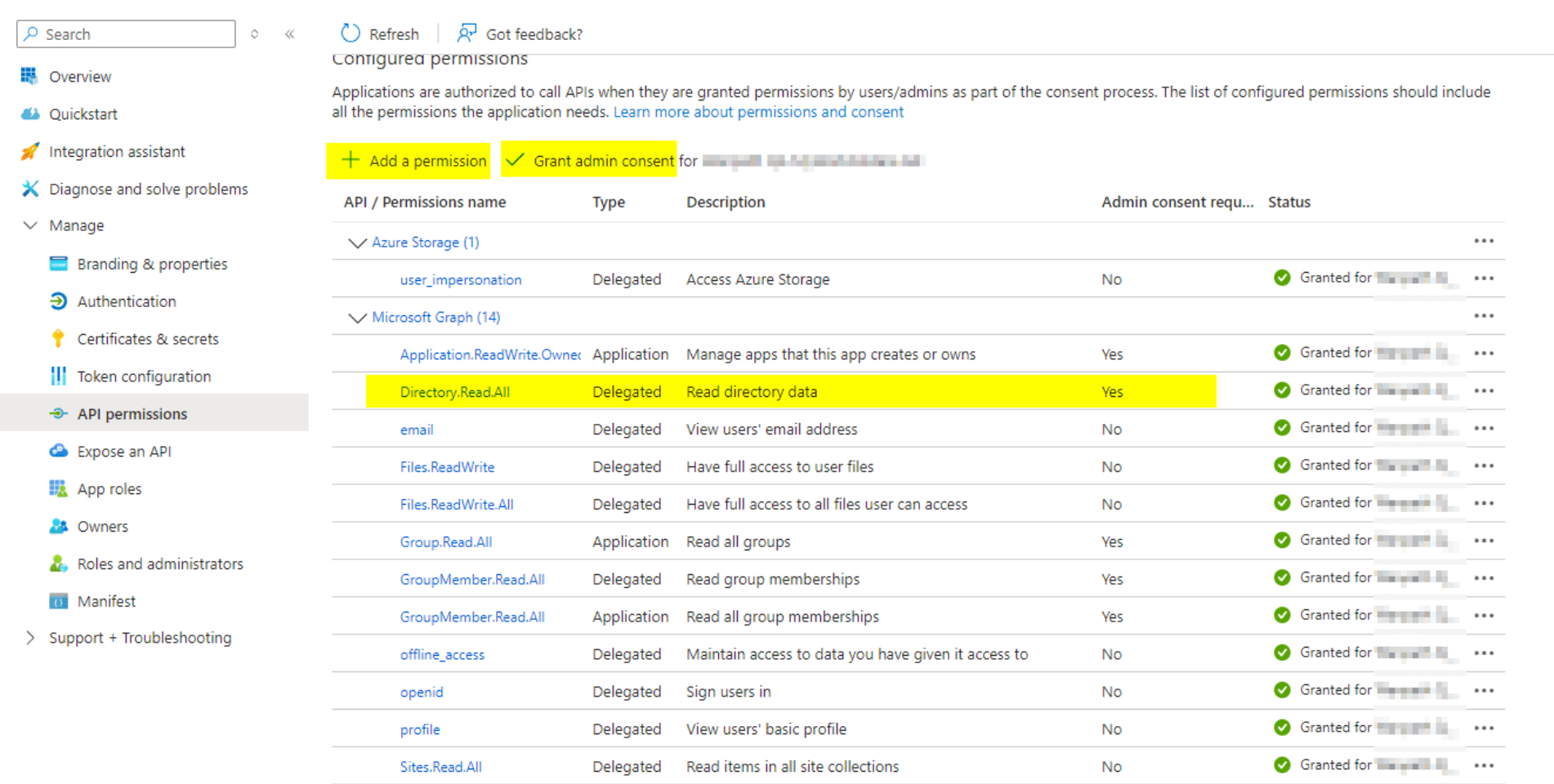This screenshot has height=784, width=1554.
Task: Collapse the Microsoft Graph permissions group
Action: [357, 318]
